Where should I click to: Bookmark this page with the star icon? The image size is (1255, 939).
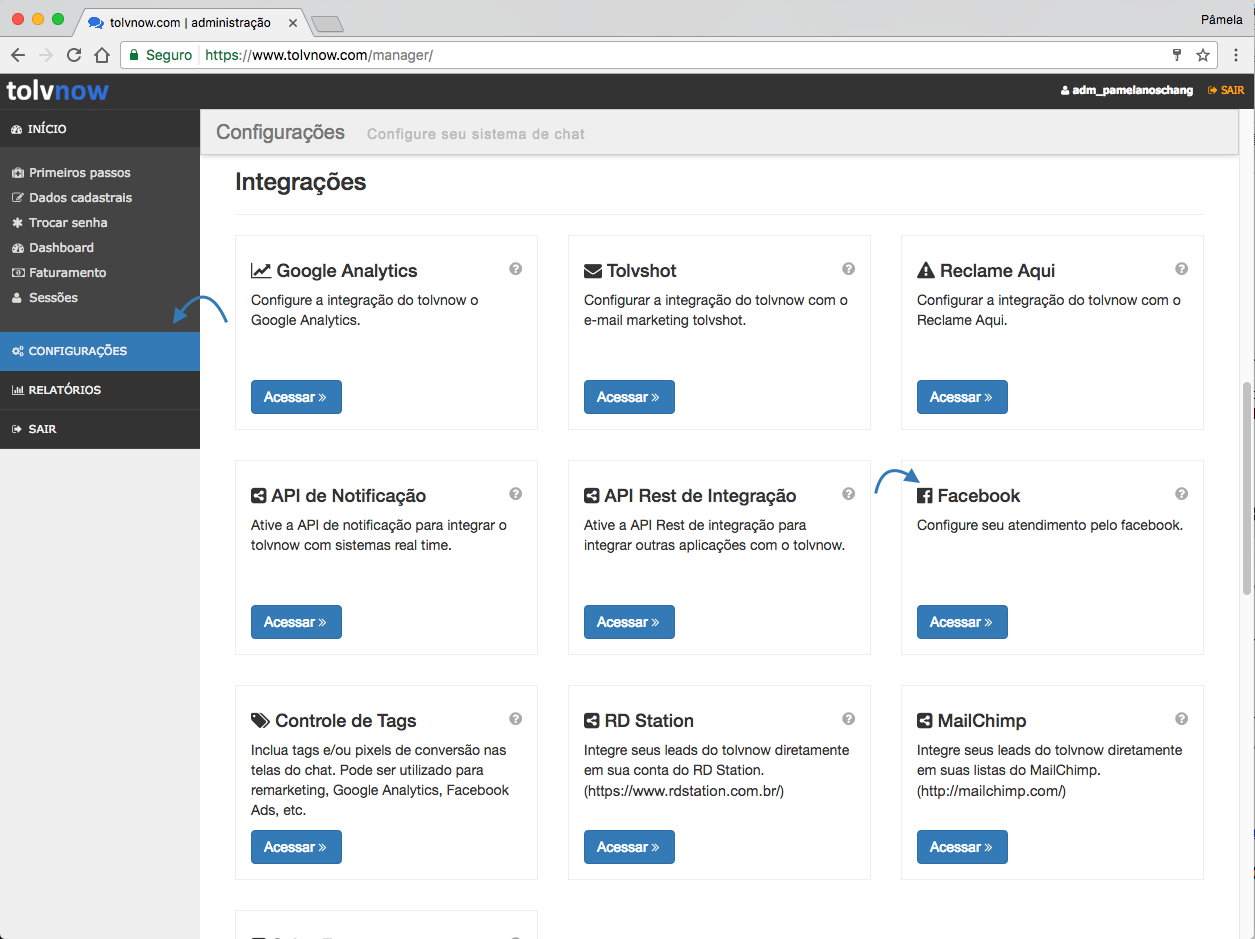[x=1203, y=55]
